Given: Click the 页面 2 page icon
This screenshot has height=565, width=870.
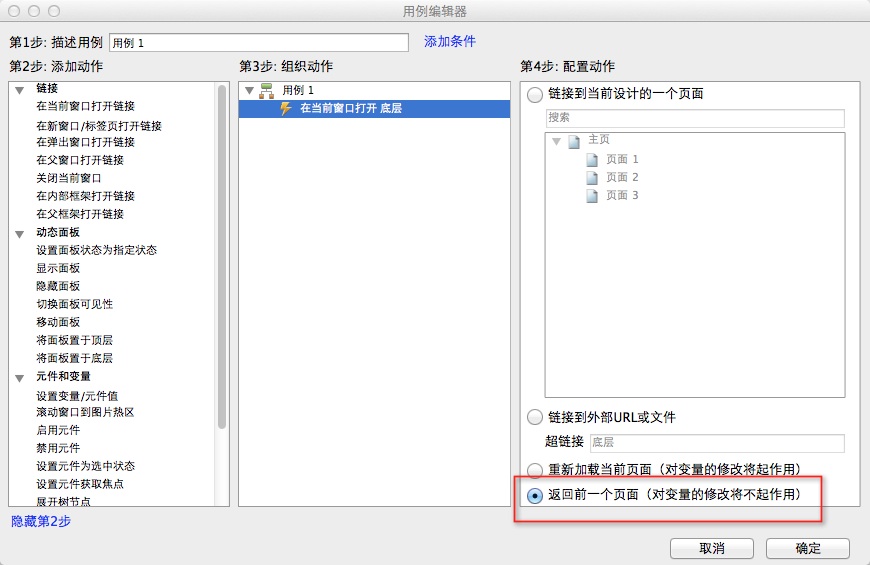Looking at the screenshot, I should (x=592, y=177).
